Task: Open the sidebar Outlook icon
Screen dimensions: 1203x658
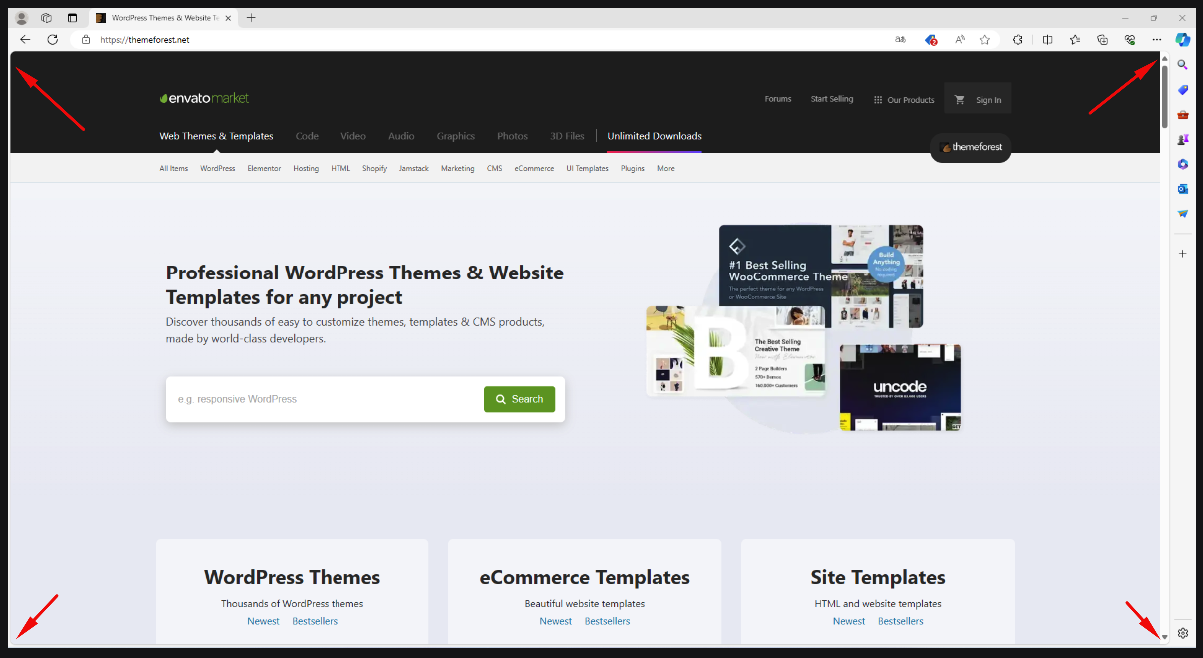Action: pyautogui.click(x=1183, y=189)
